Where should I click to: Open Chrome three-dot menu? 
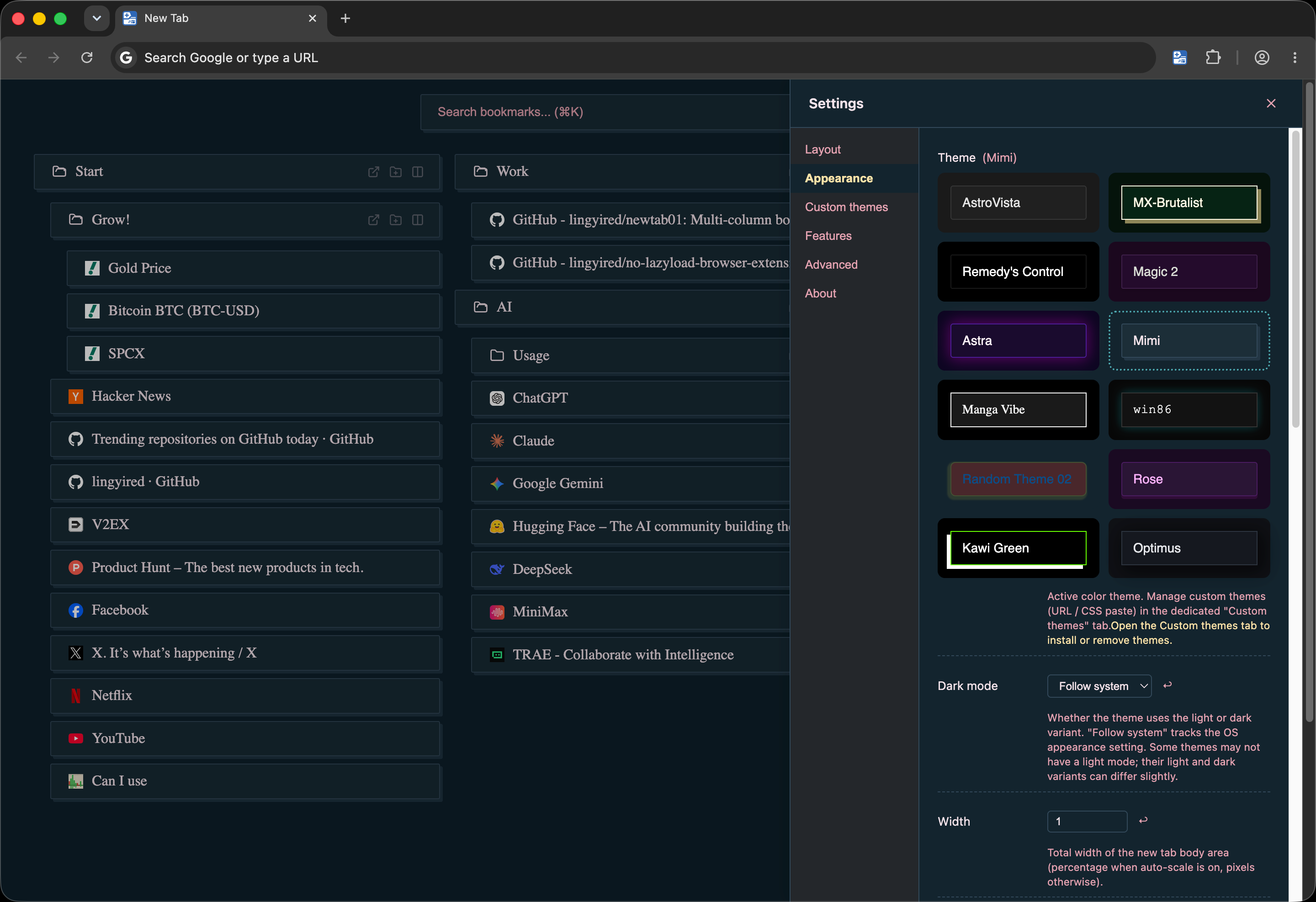coord(1295,57)
